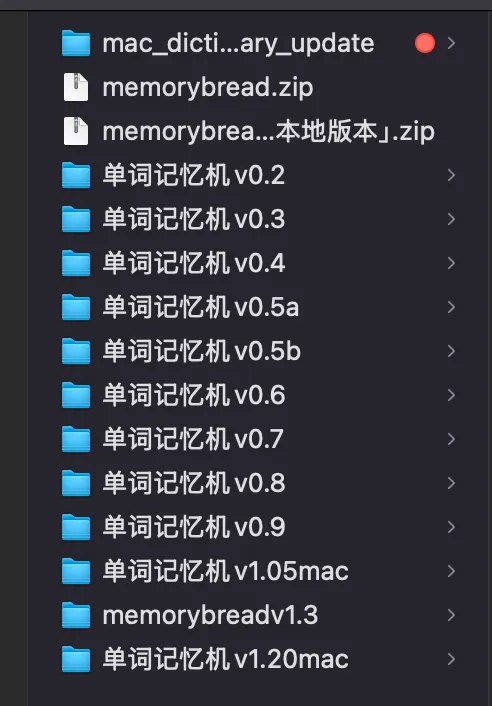
Task: Click the folder icon for 单词记忆机 v0.5a
Action: [76, 307]
